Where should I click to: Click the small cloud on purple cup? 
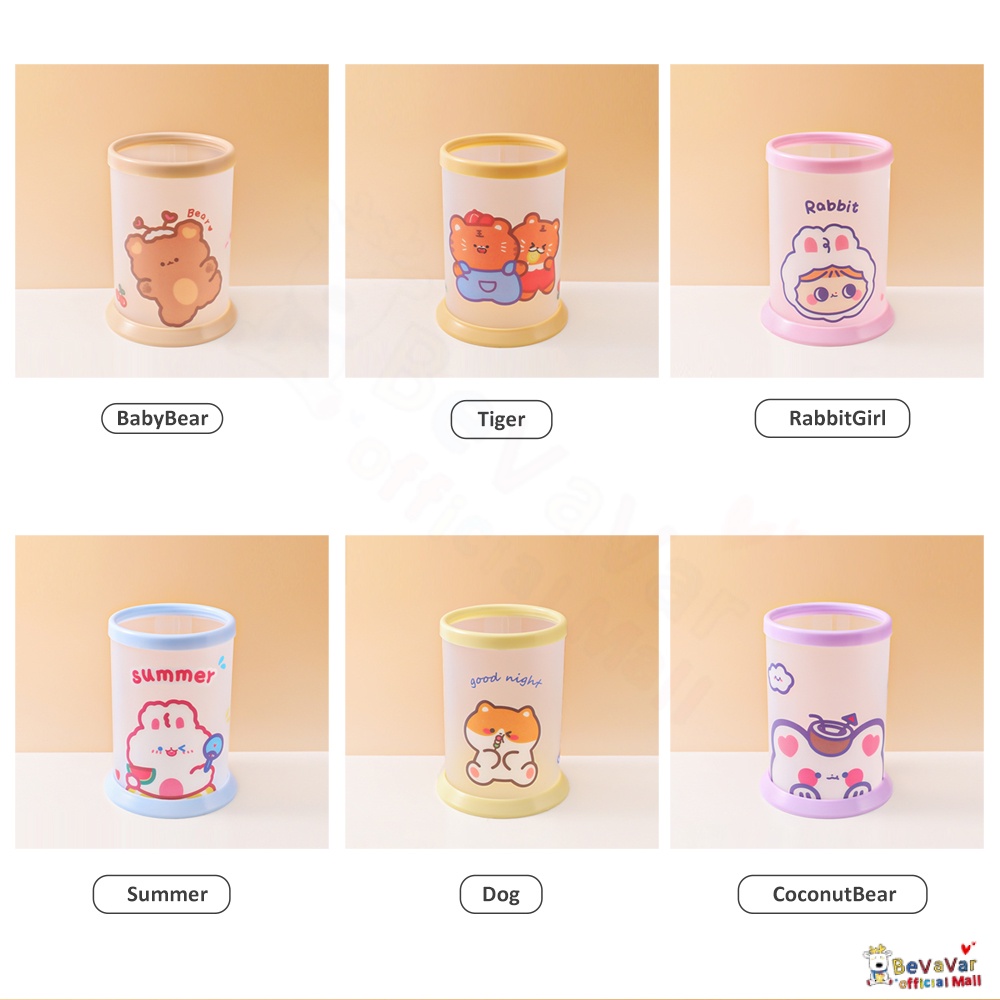point(781,678)
